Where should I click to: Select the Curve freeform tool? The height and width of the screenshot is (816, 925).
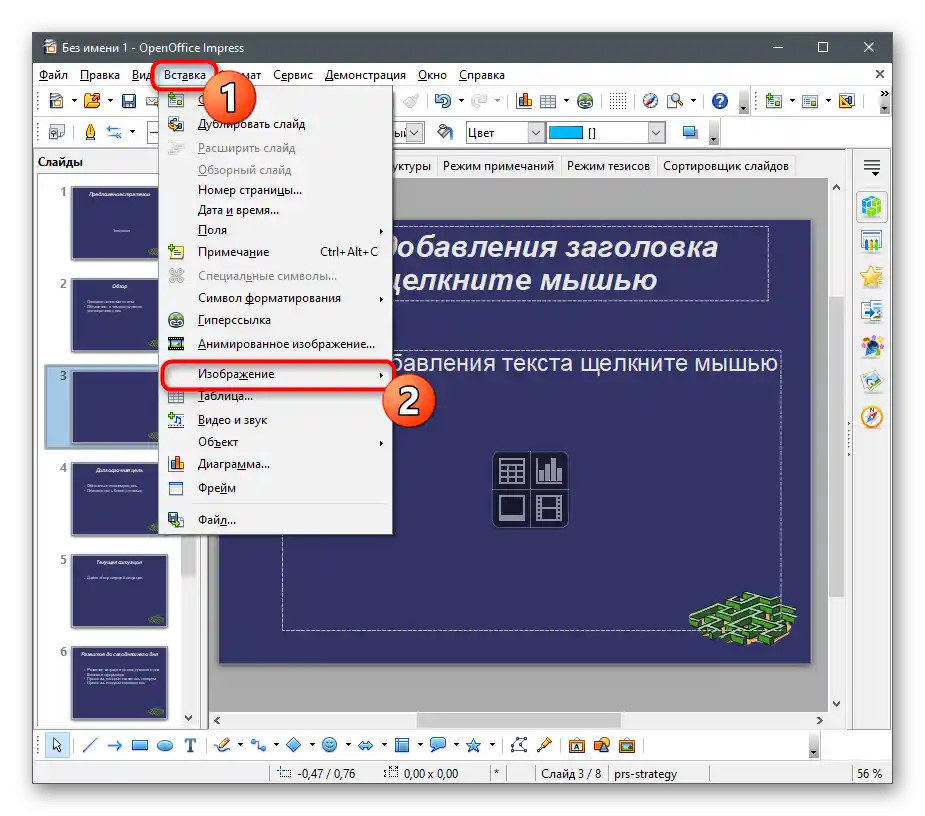pyautogui.click(x=222, y=745)
